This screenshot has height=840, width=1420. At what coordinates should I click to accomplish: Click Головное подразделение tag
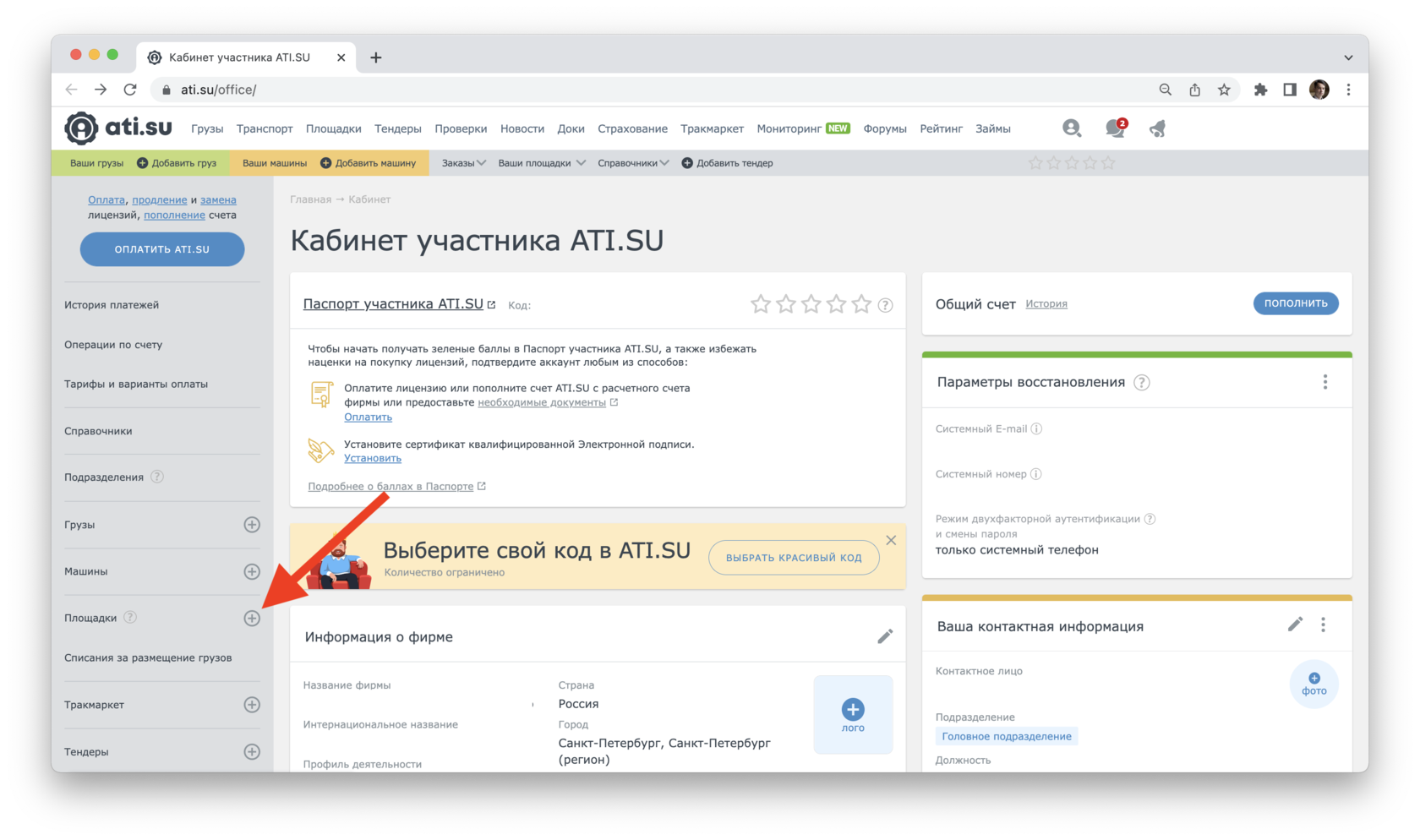(x=1007, y=736)
